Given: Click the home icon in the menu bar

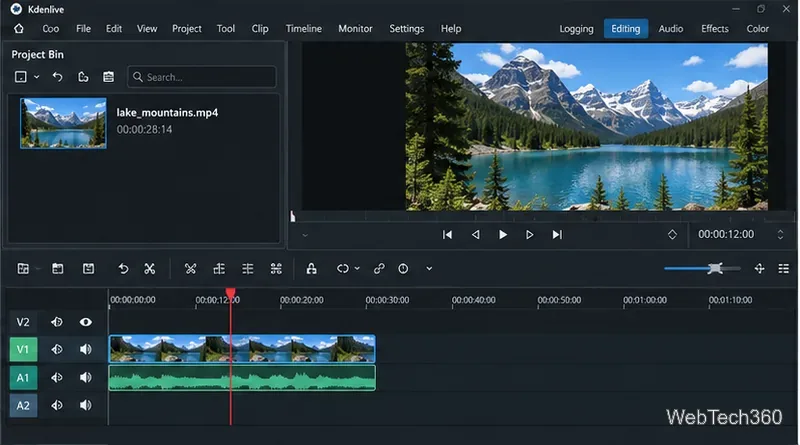Looking at the screenshot, I should pos(19,29).
